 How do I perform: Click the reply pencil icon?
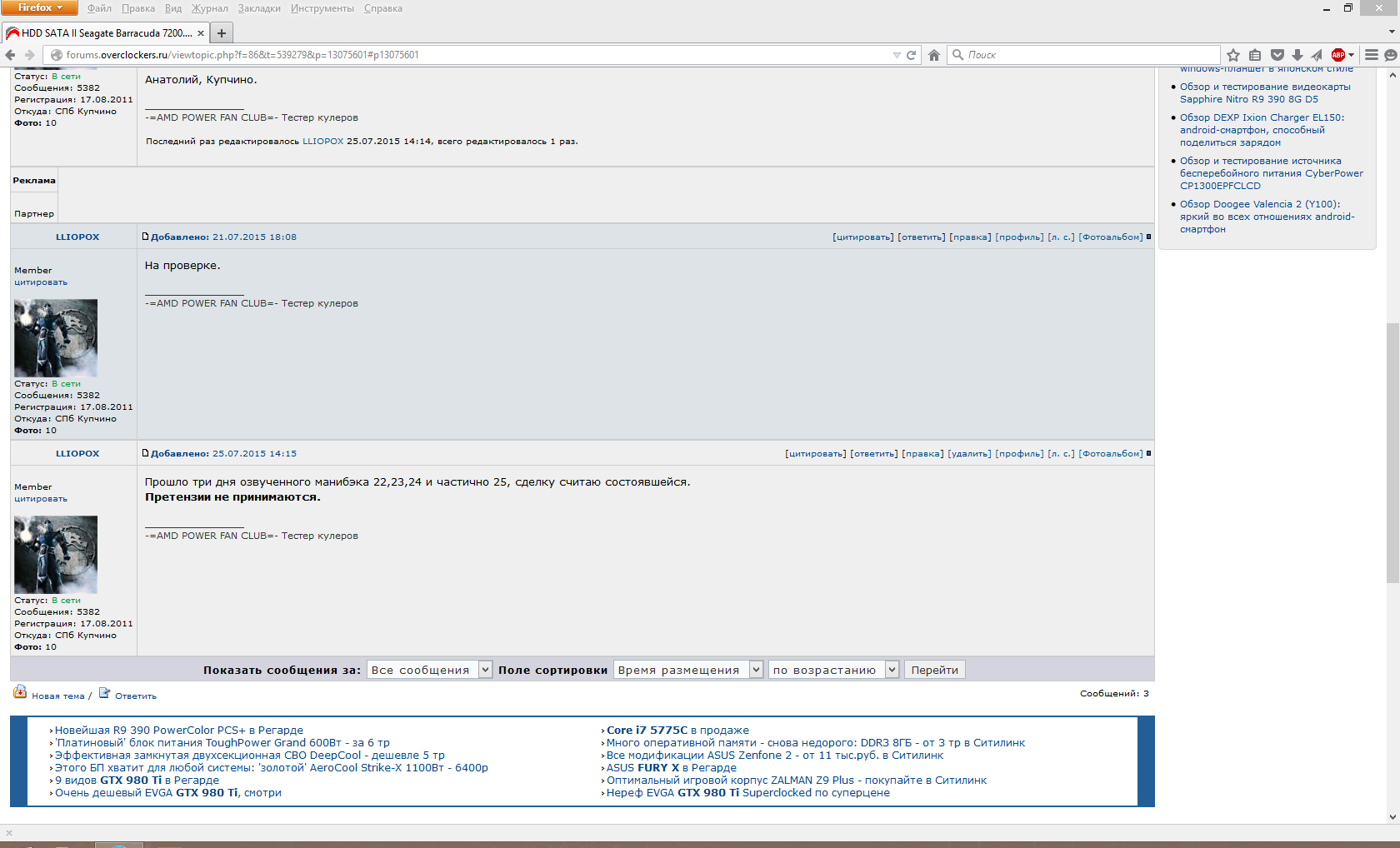coord(105,692)
